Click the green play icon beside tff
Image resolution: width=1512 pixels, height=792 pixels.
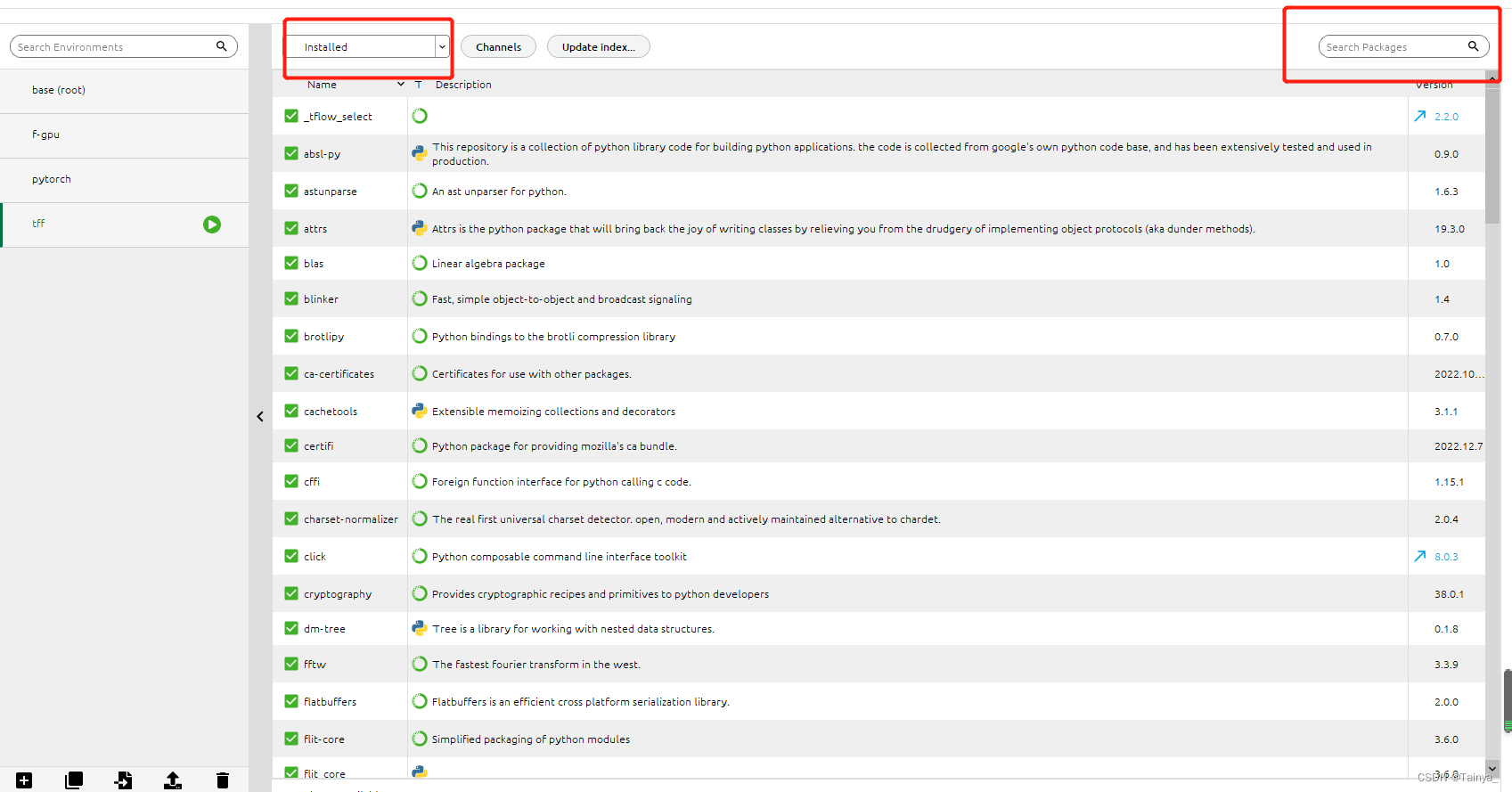(x=212, y=225)
